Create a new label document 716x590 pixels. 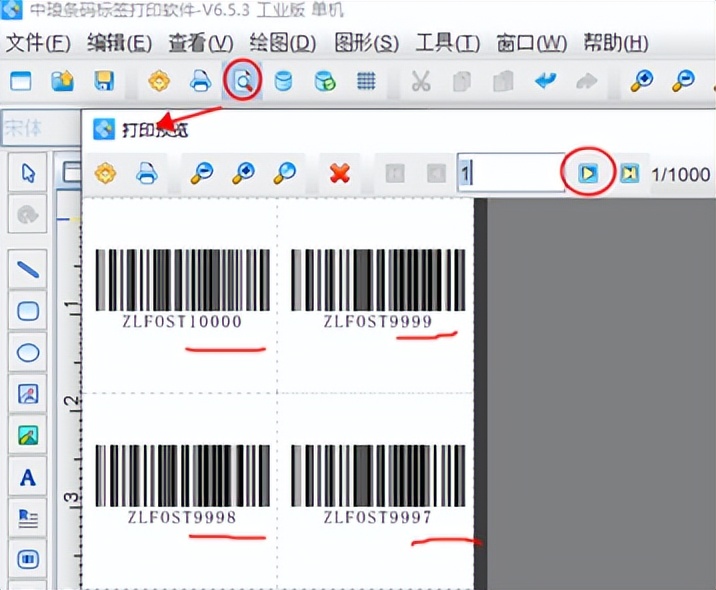pos(21,82)
